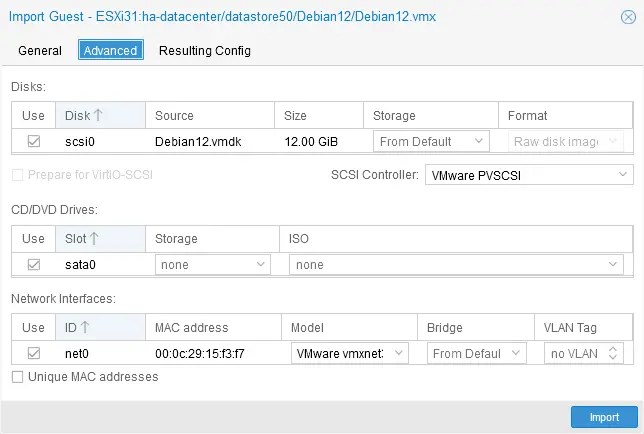The height and width of the screenshot is (434, 644).
Task: Click the VLAN Tag column header
Action: 584,327
